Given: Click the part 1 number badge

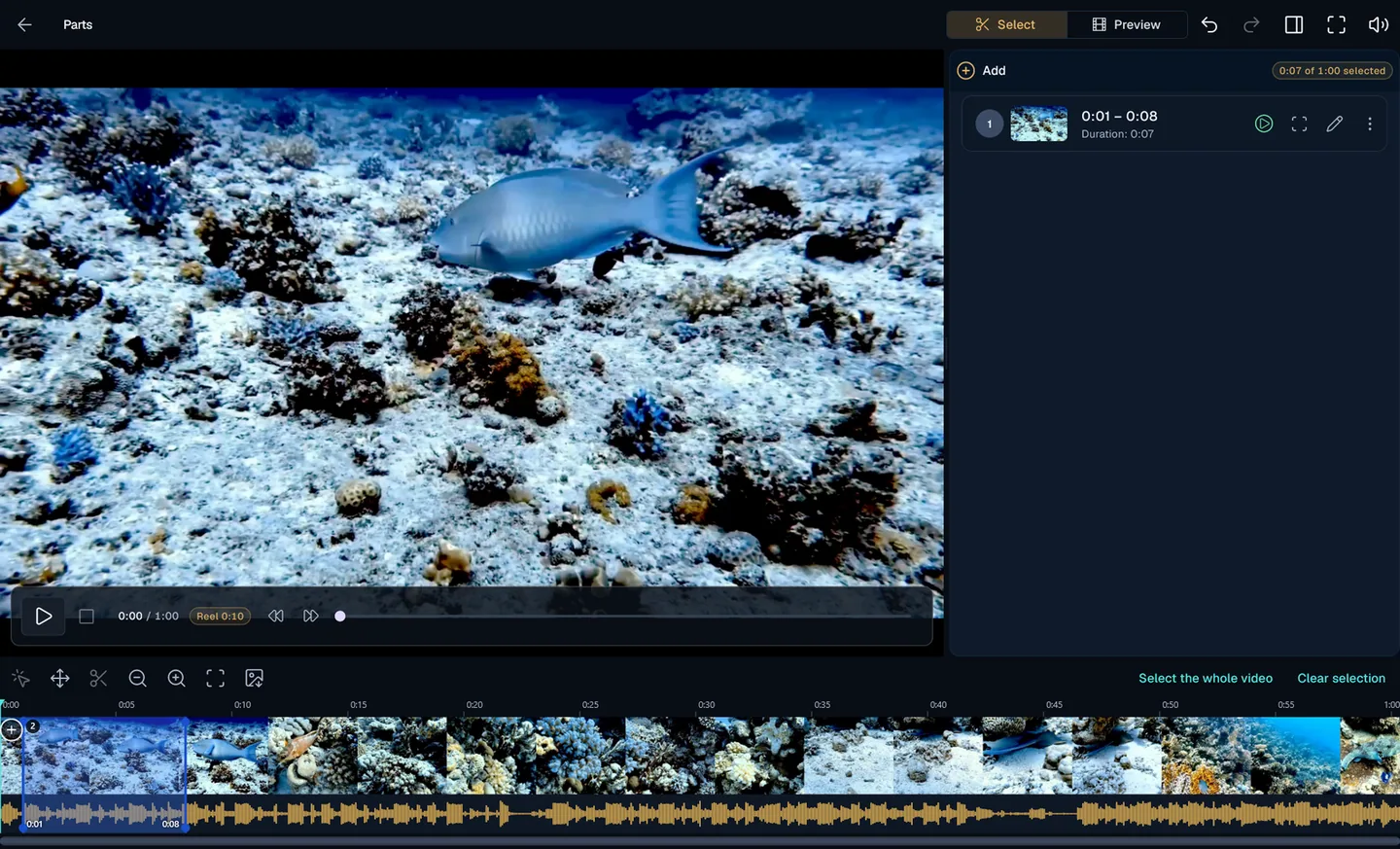Looking at the screenshot, I should pyautogui.click(x=989, y=124).
